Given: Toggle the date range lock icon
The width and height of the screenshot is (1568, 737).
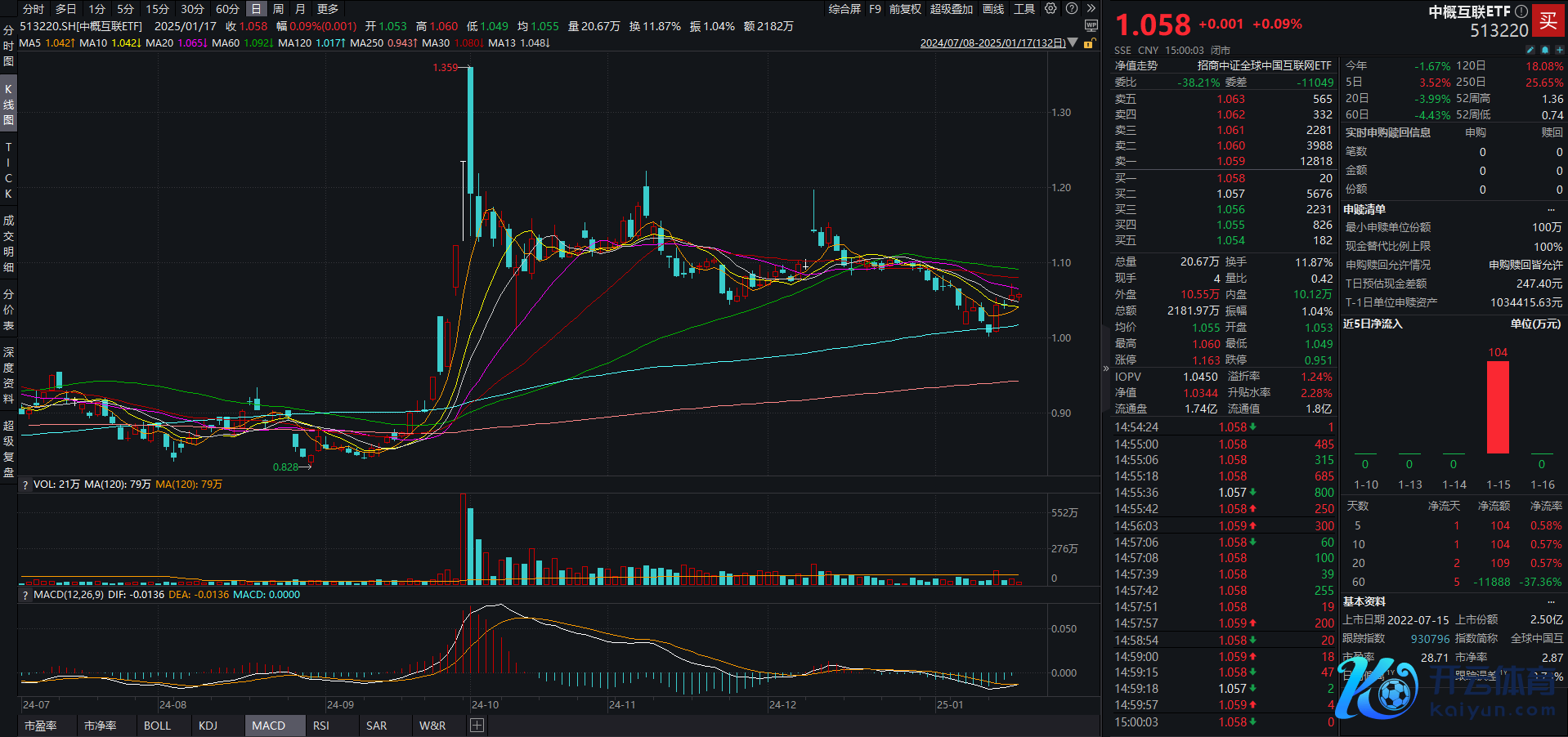Looking at the screenshot, I should 1088,43.
